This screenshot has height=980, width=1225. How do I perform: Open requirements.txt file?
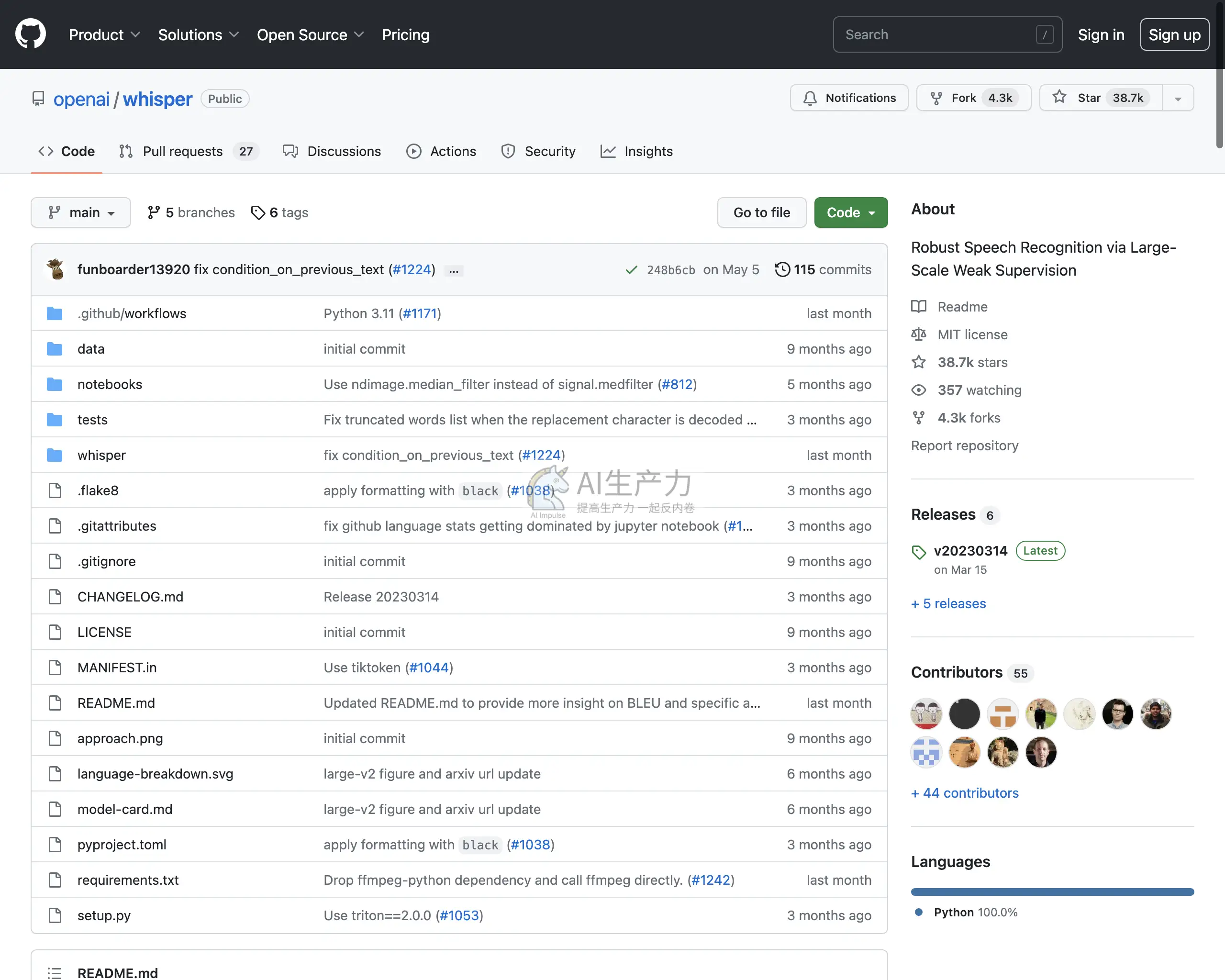coord(128,880)
